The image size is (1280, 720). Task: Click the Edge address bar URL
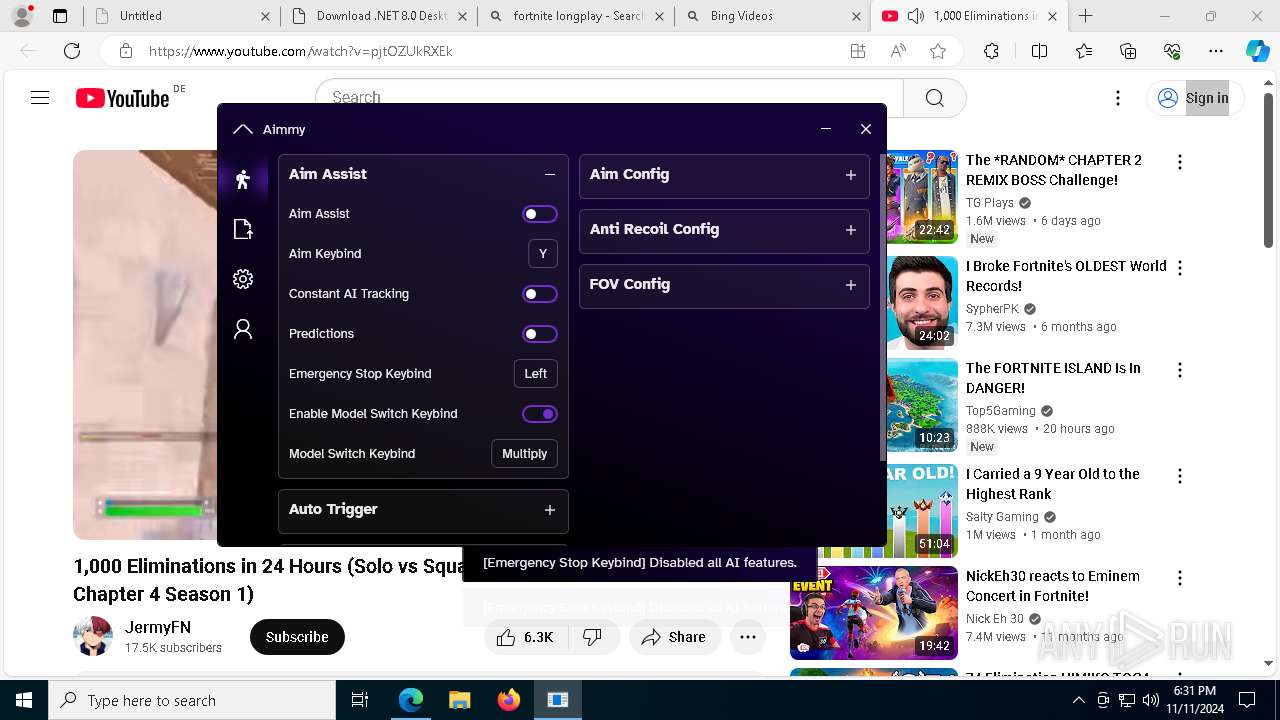click(x=300, y=51)
